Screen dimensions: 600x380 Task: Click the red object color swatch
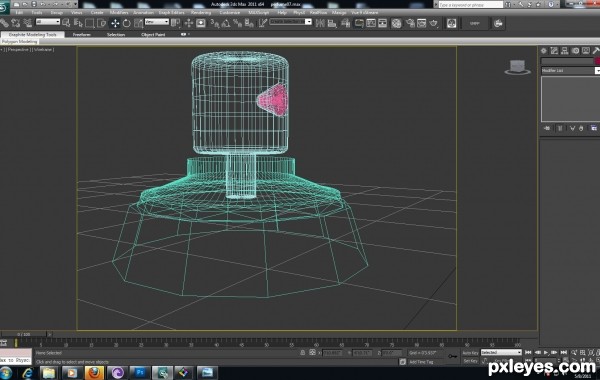tap(597, 61)
